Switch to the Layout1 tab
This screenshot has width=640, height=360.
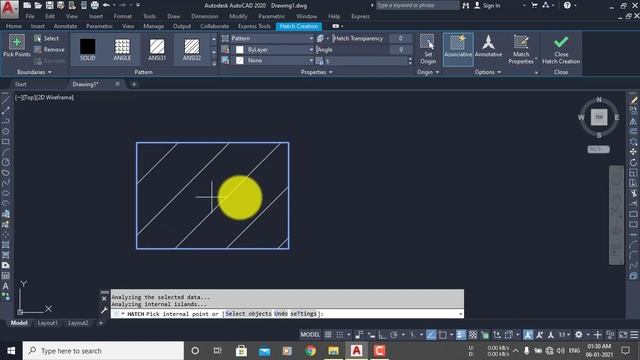click(47, 323)
